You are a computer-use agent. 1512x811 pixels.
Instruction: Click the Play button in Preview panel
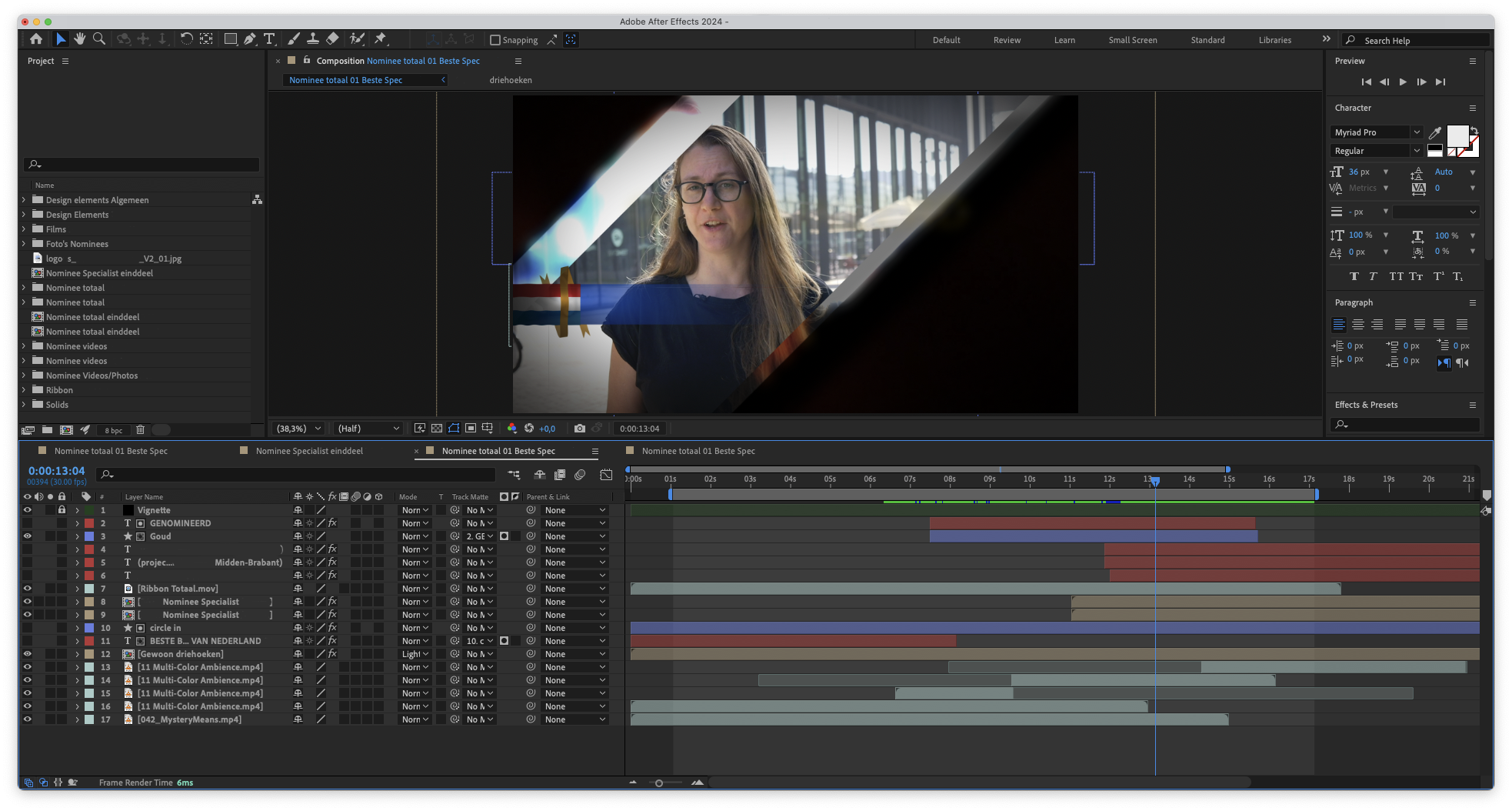click(x=1403, y=82)
